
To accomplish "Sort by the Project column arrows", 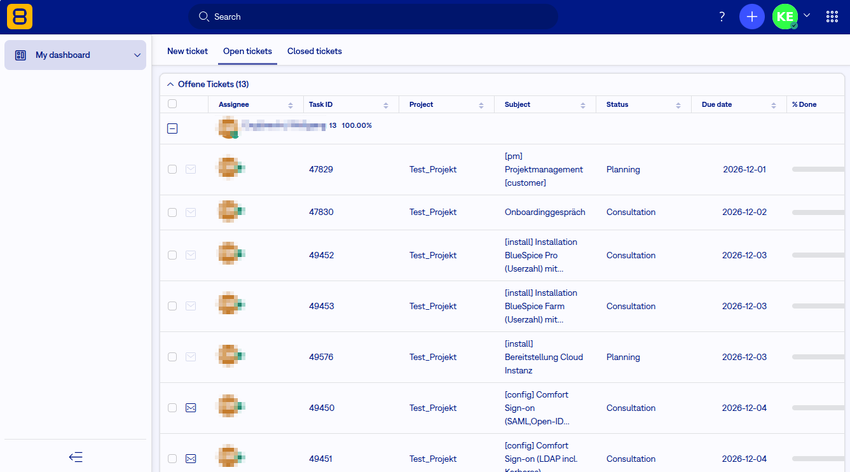I will tap(481, 105).
